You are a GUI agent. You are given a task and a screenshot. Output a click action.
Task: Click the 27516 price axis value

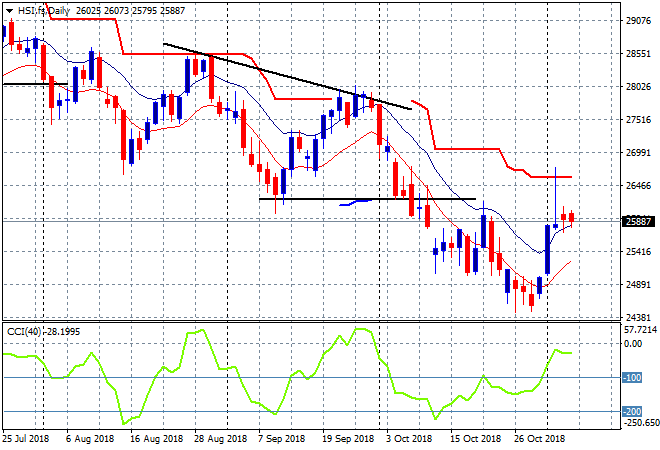click(639, 120)
